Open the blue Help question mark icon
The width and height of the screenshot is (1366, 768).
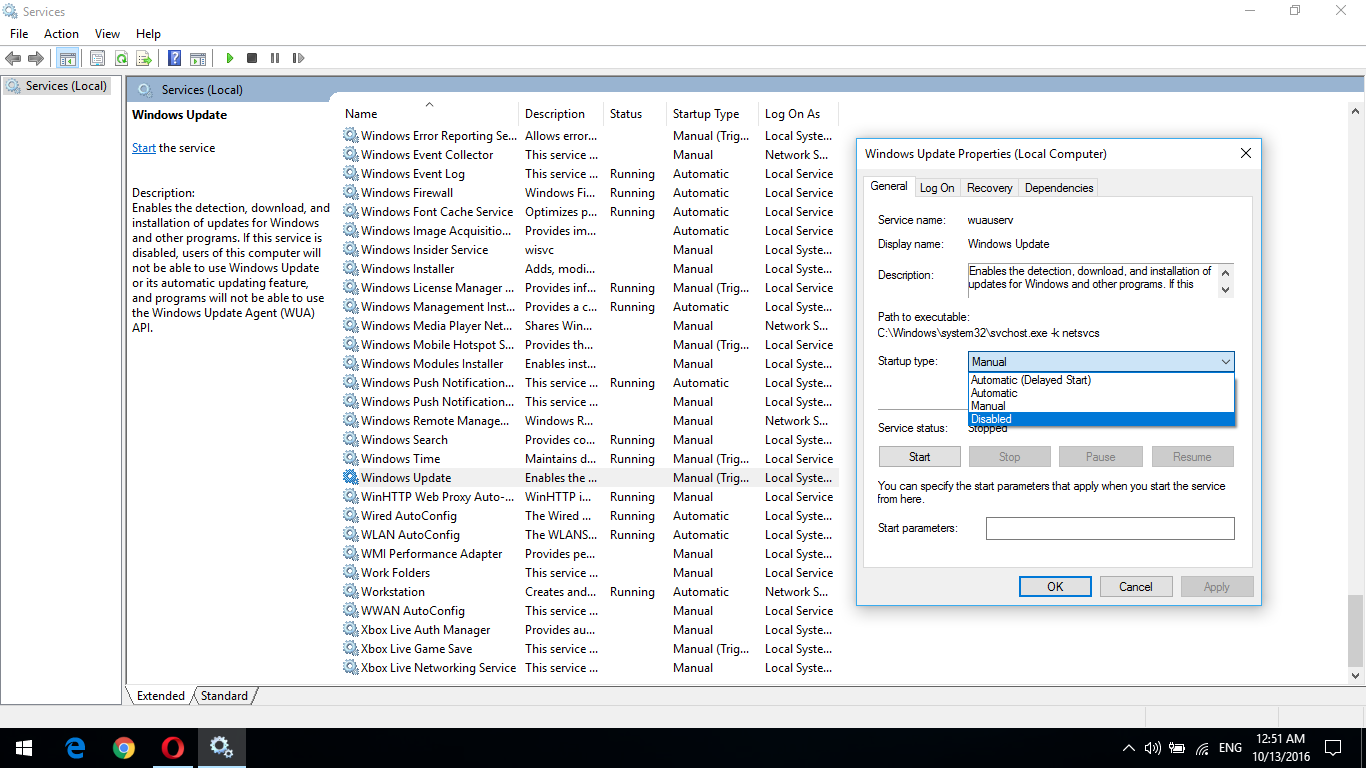(x=175, y=59)
